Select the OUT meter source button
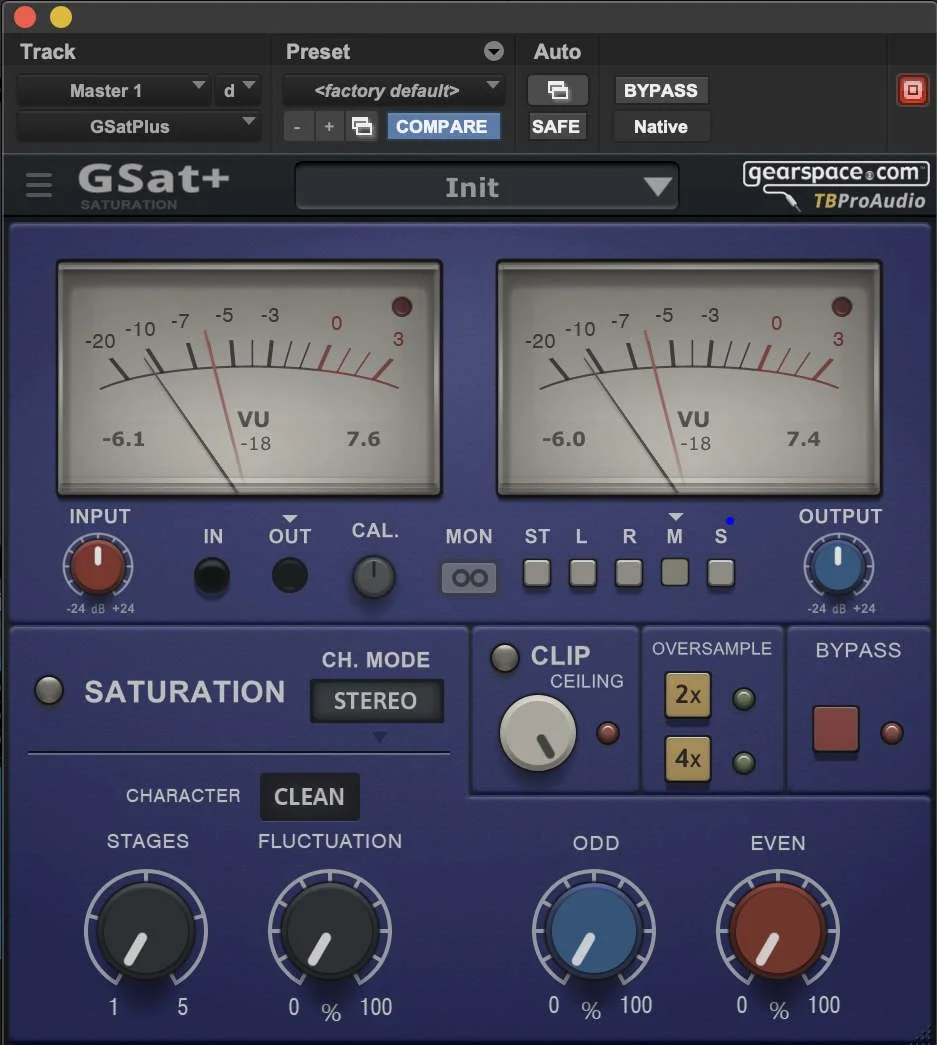 289,576
